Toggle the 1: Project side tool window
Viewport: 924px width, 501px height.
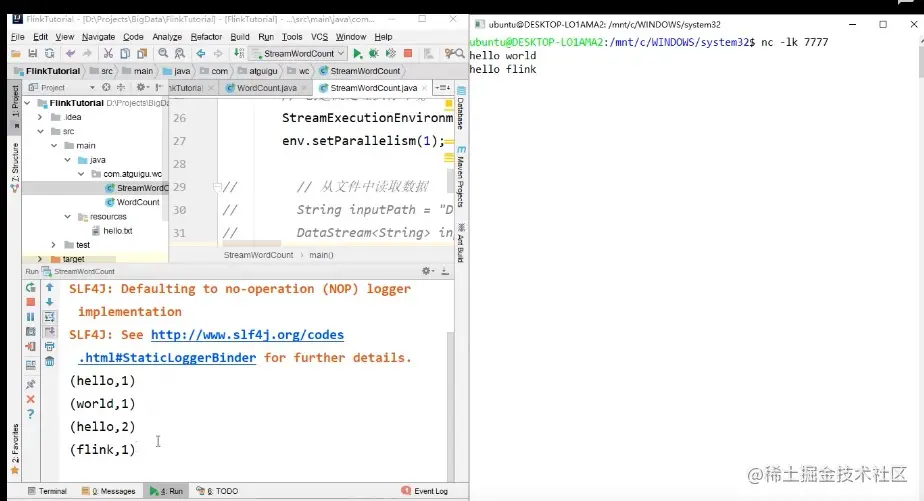point(15,106)
